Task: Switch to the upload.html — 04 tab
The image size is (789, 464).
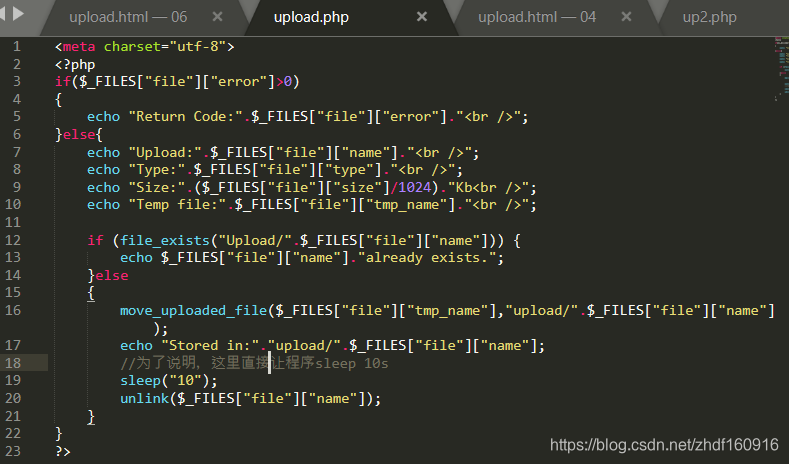Action: pyautogui.click(x=536, y=17)
